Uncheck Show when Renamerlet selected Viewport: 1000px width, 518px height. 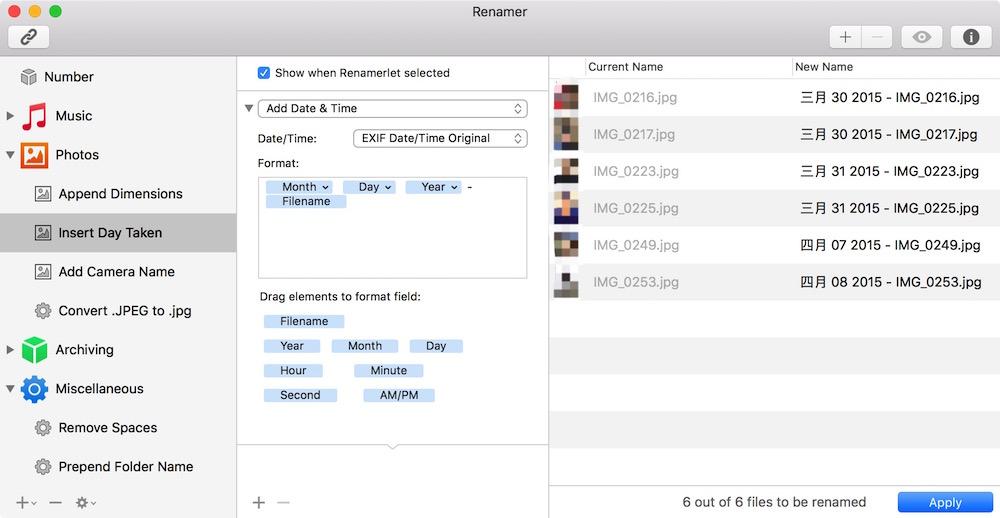point(263,73)
